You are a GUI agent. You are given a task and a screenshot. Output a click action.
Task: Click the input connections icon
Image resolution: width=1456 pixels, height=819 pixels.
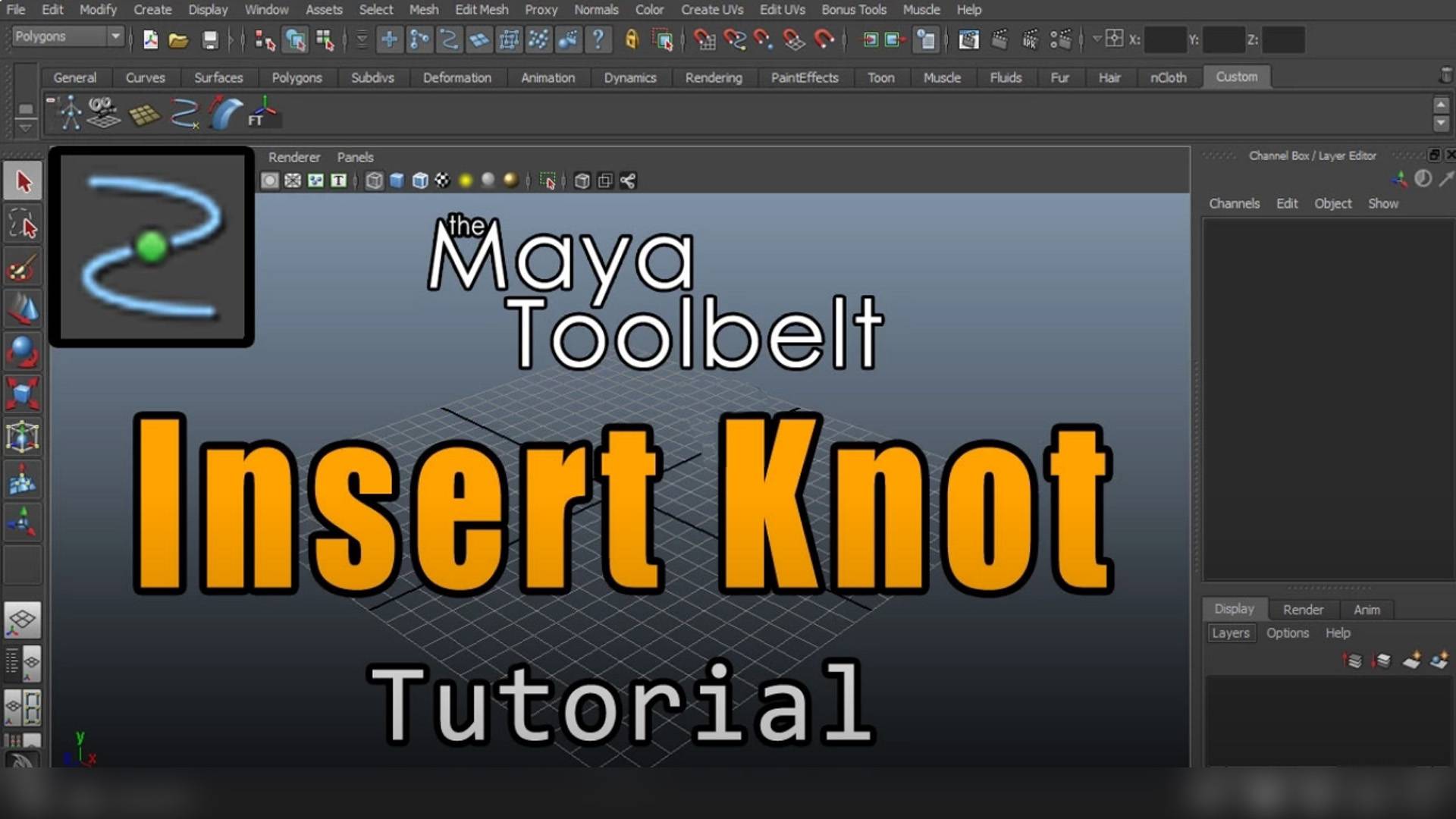(871, 39)
